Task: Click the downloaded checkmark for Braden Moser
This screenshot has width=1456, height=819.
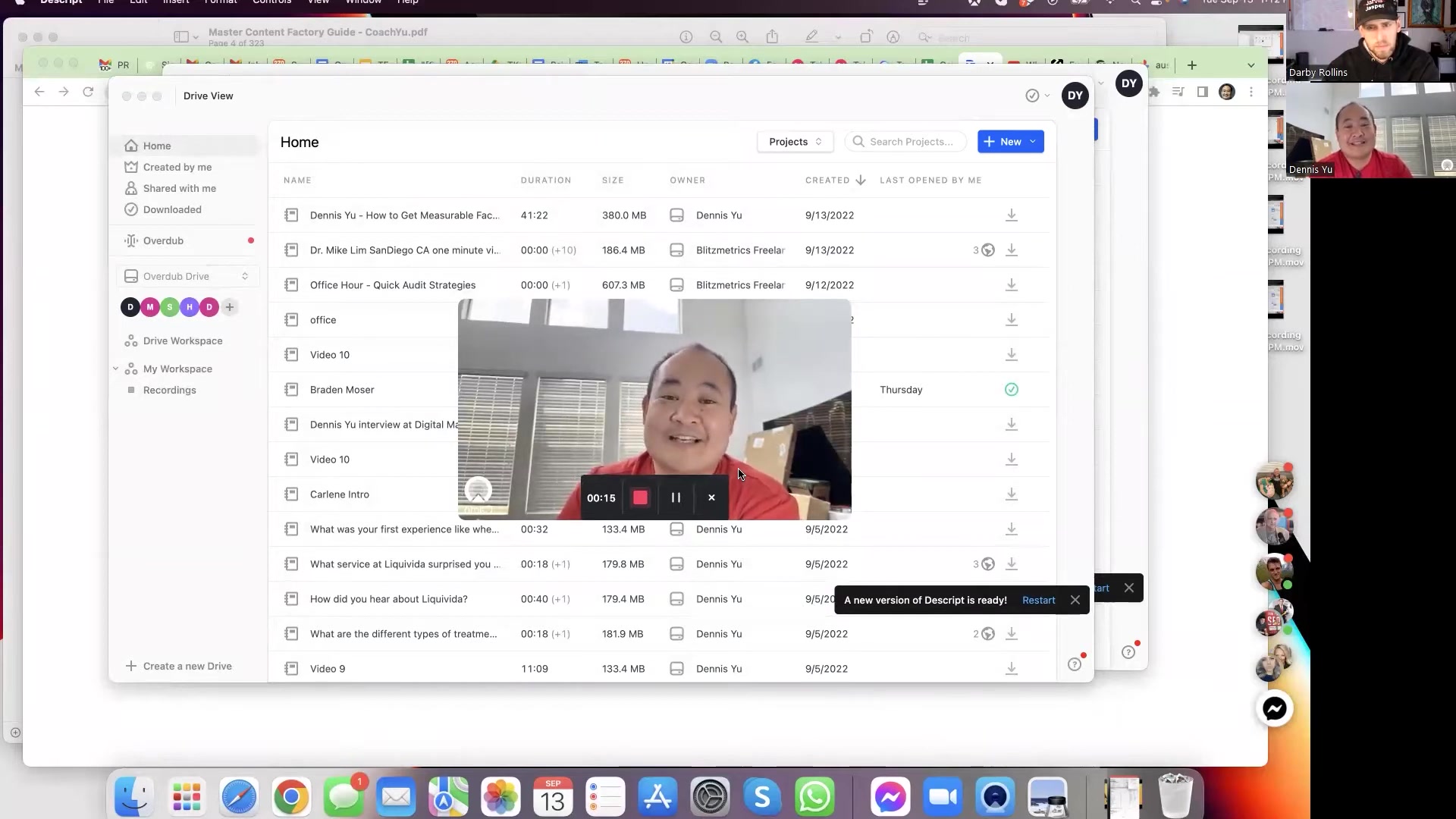Action: (1011, 390)
